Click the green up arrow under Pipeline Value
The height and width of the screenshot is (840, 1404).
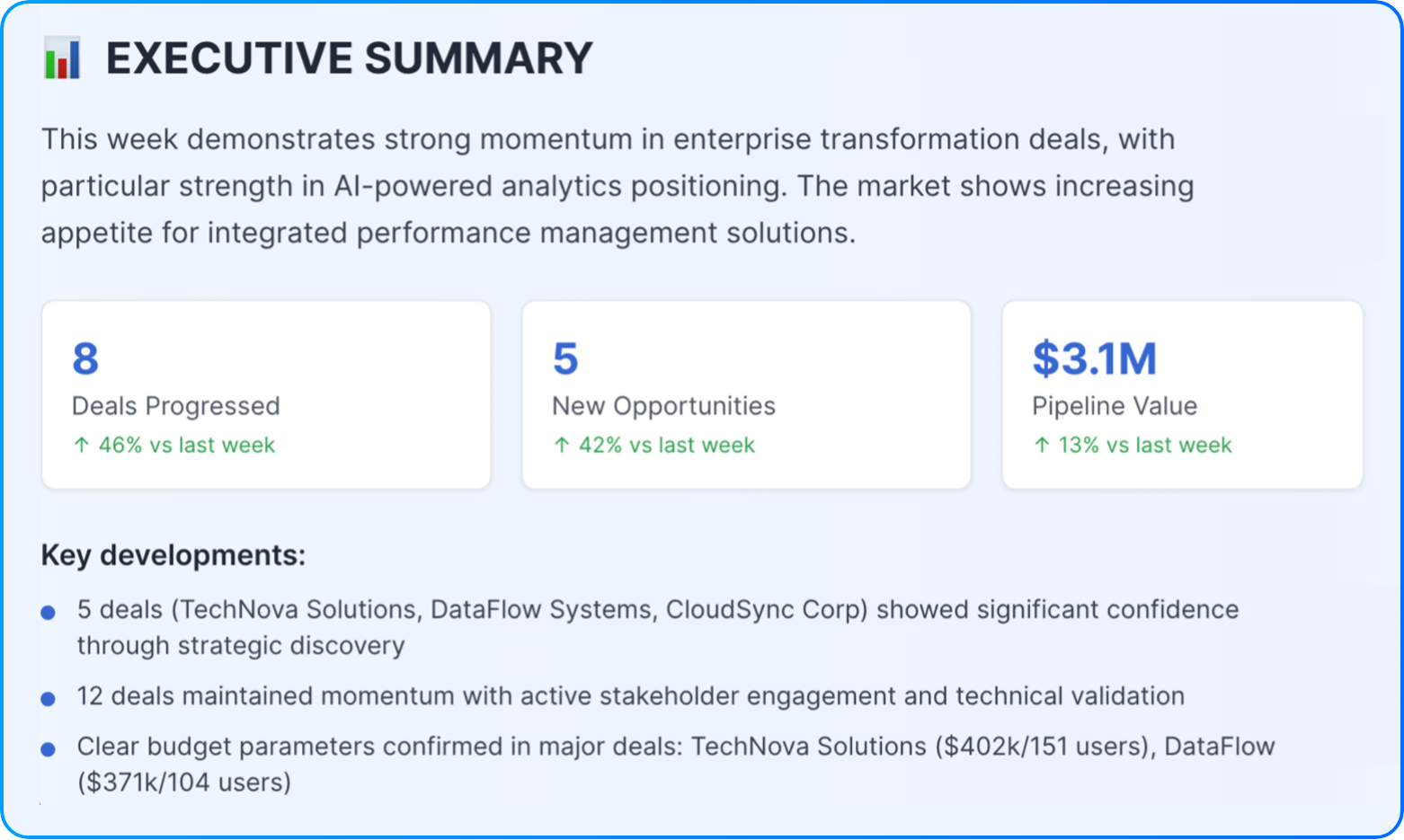(1042, 445)
